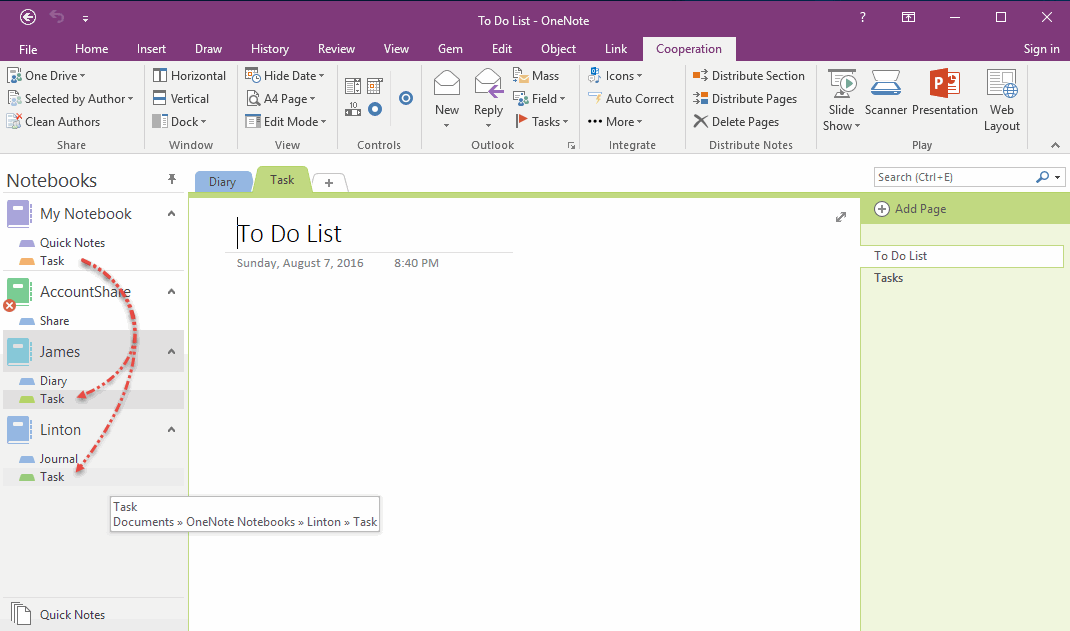
Task: Open the File menu
Action: coord(28,49)
